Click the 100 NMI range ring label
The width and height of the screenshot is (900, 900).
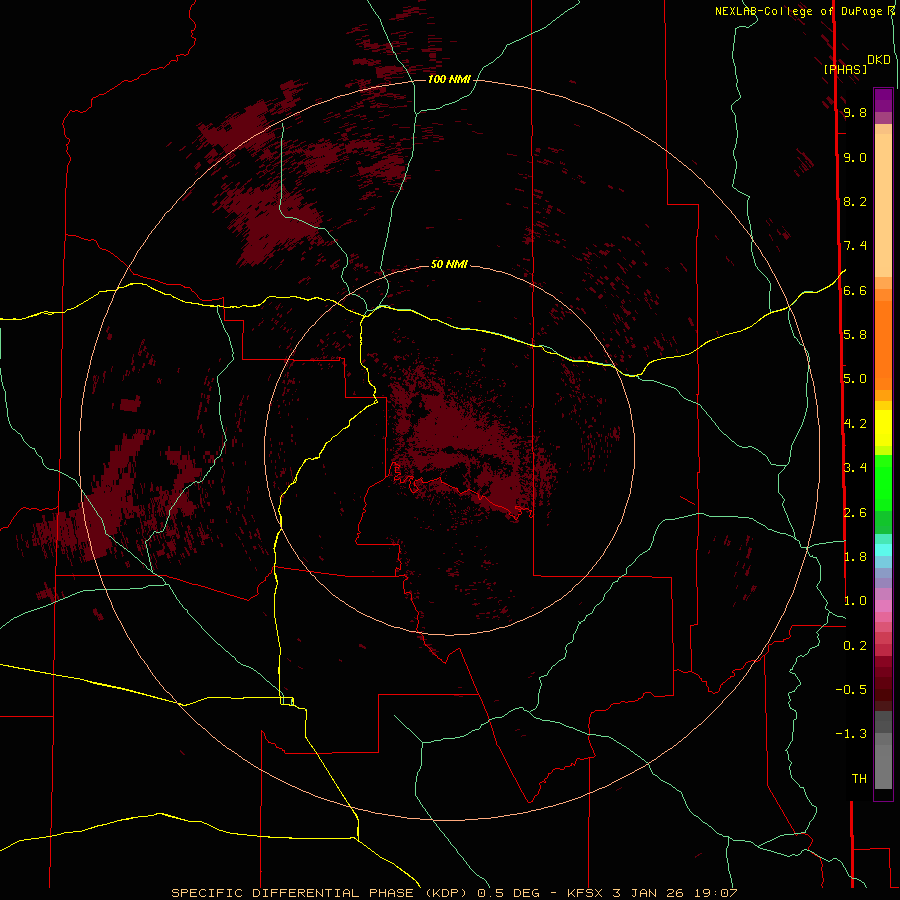449,79
